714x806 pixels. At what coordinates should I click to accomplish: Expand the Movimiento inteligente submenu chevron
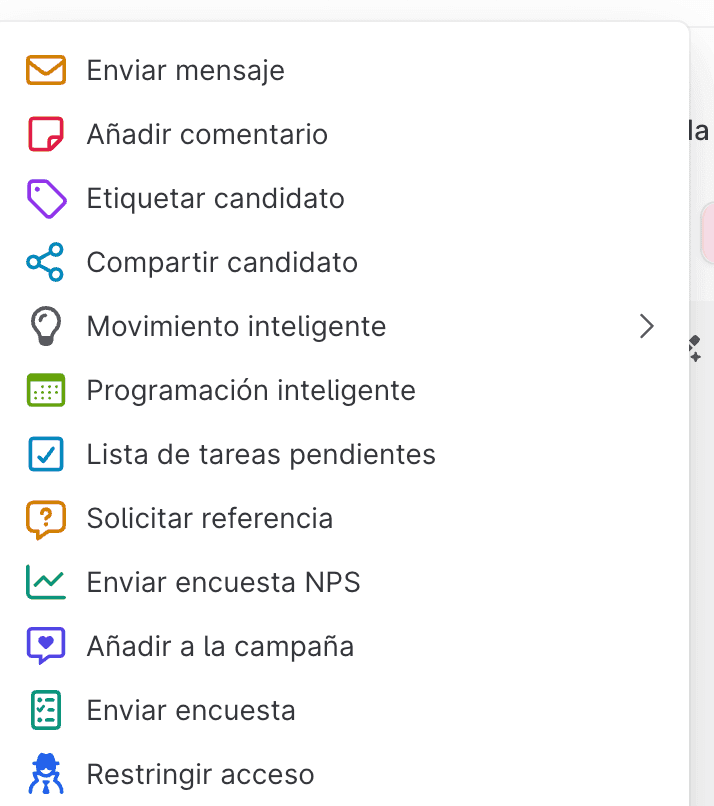point(647,326)
